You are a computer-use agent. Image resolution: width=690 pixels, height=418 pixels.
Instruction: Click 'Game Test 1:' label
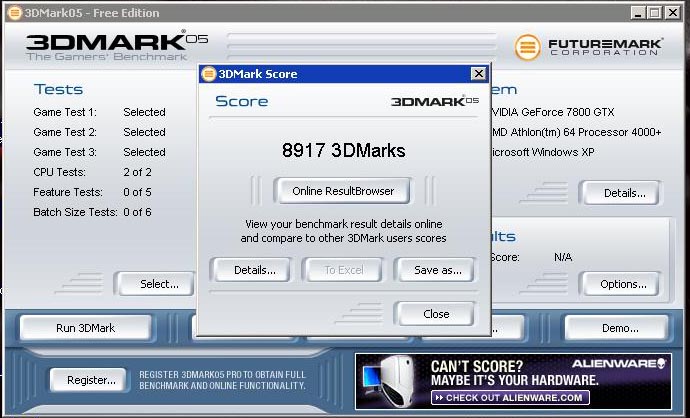65,112
